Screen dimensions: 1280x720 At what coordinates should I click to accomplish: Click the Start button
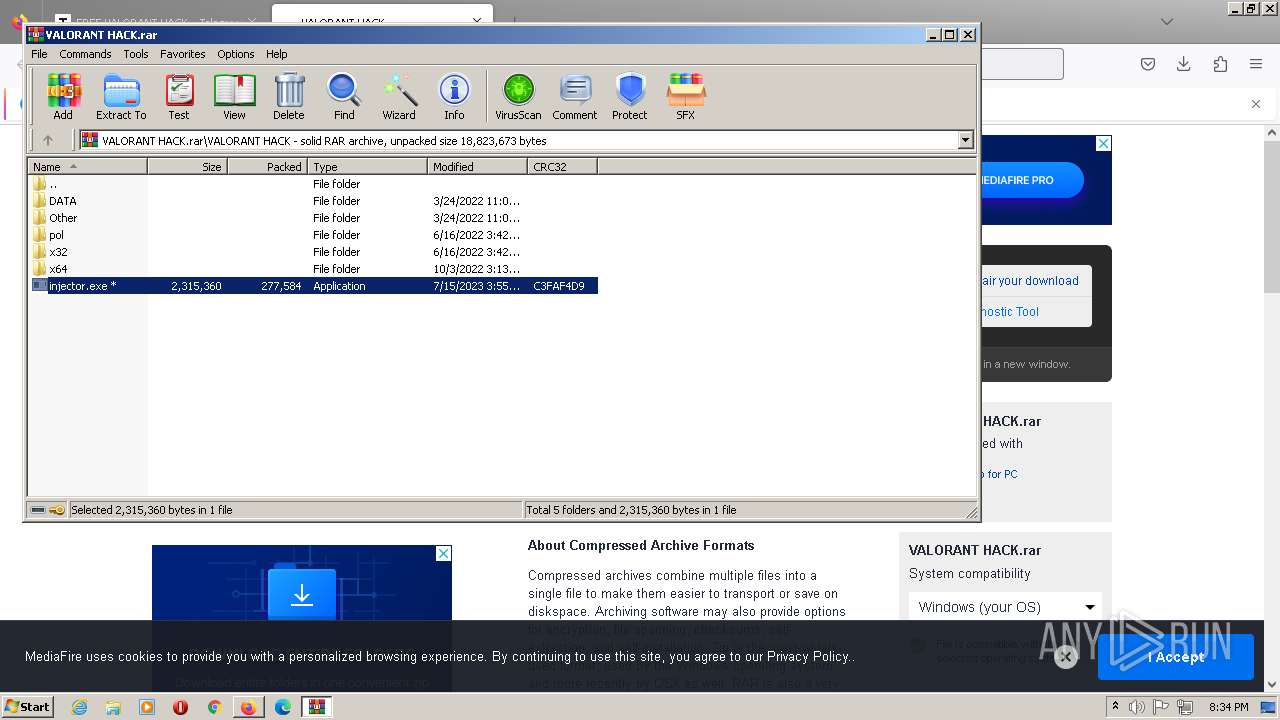(28, 707)
